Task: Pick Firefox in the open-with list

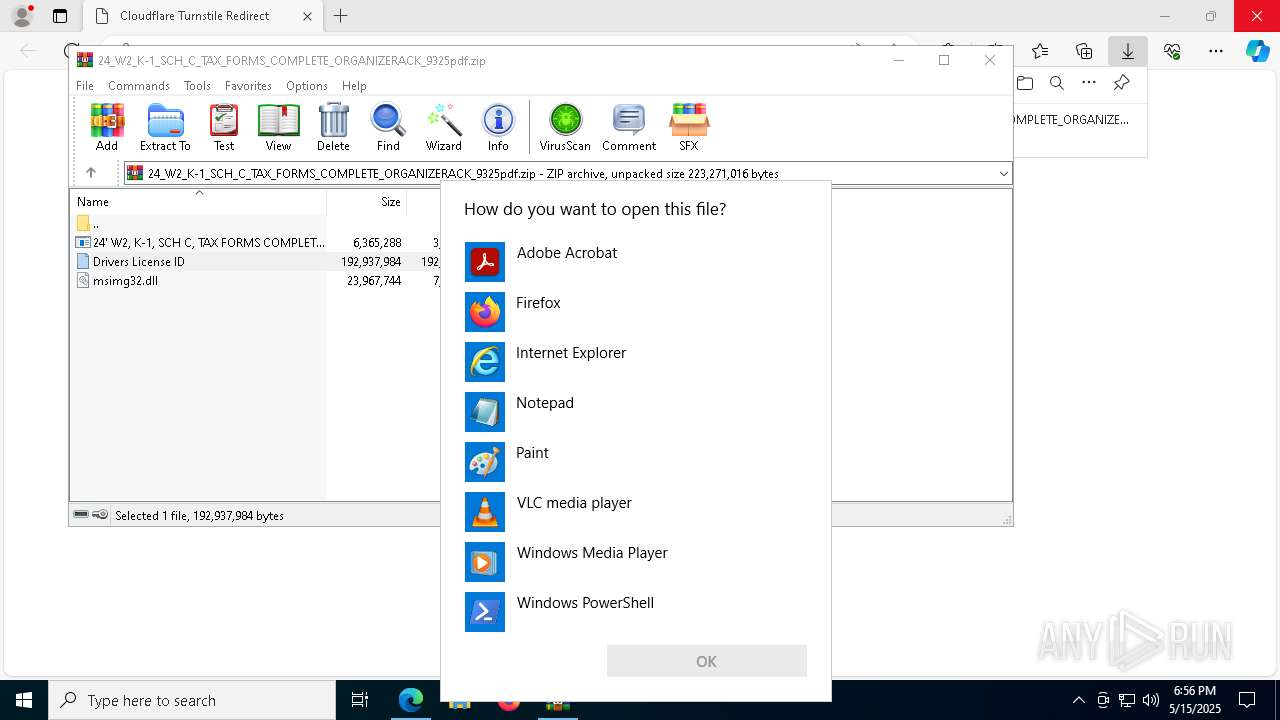Action: coord(636,312)
